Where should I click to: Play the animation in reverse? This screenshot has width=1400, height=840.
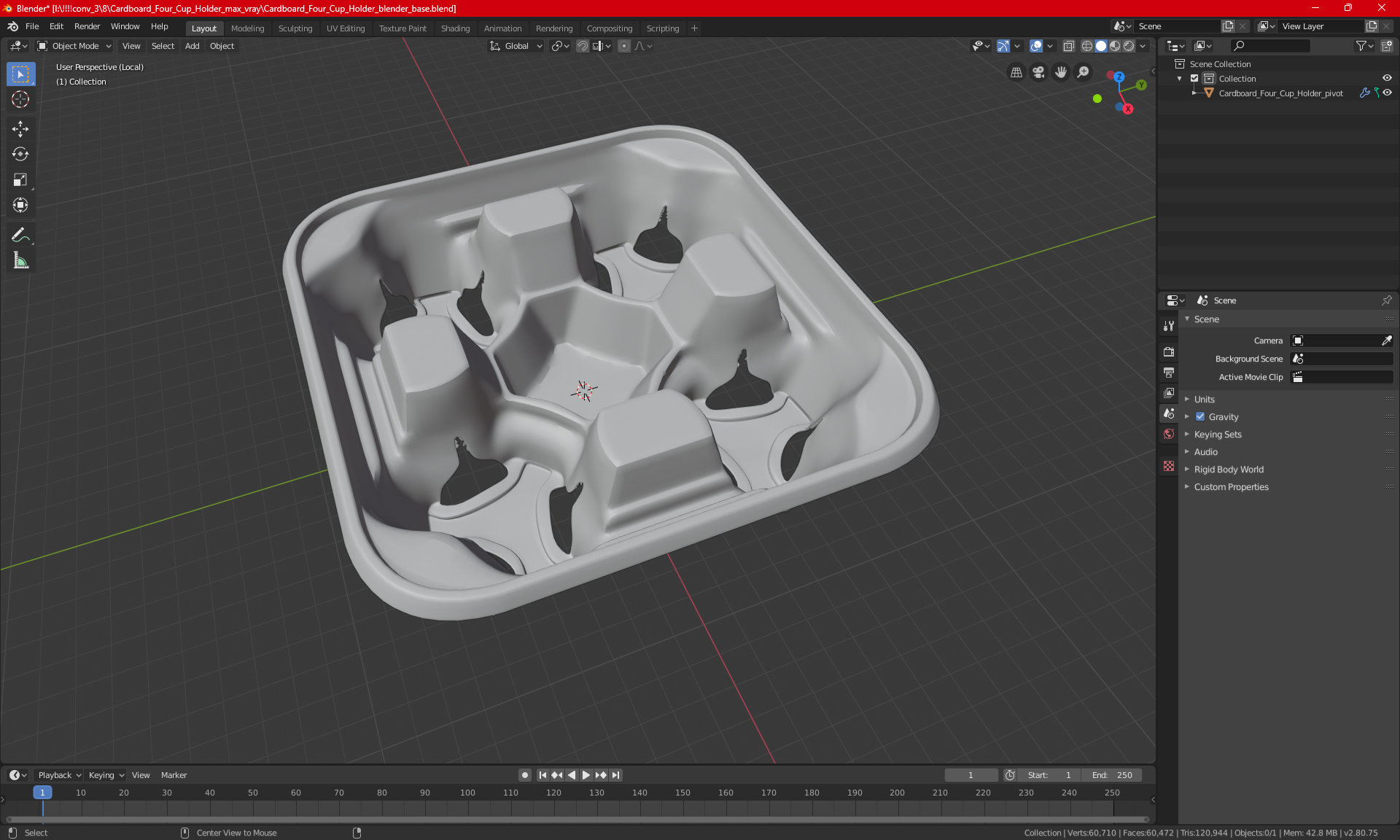tap(572, 775)
